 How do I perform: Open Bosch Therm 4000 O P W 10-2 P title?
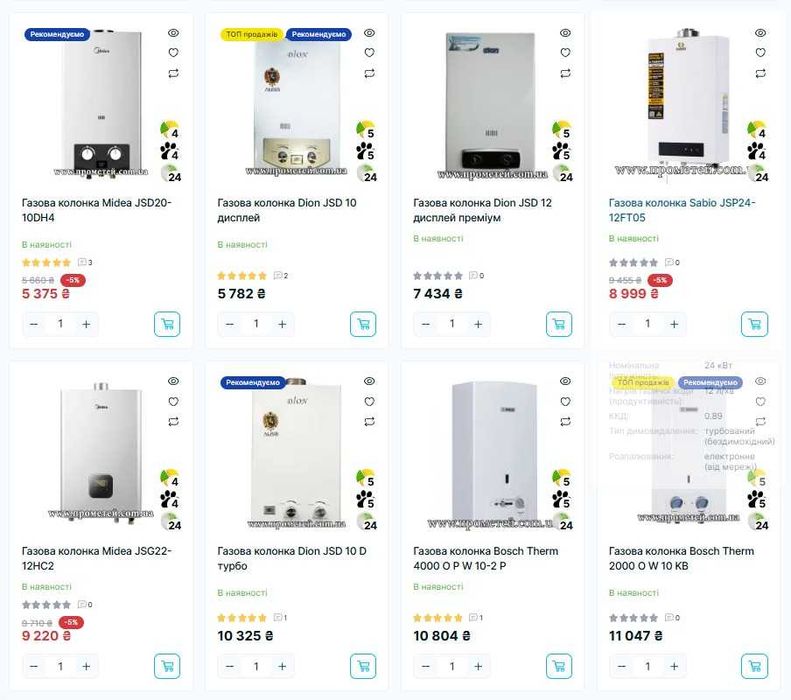(x=485, y=558)
